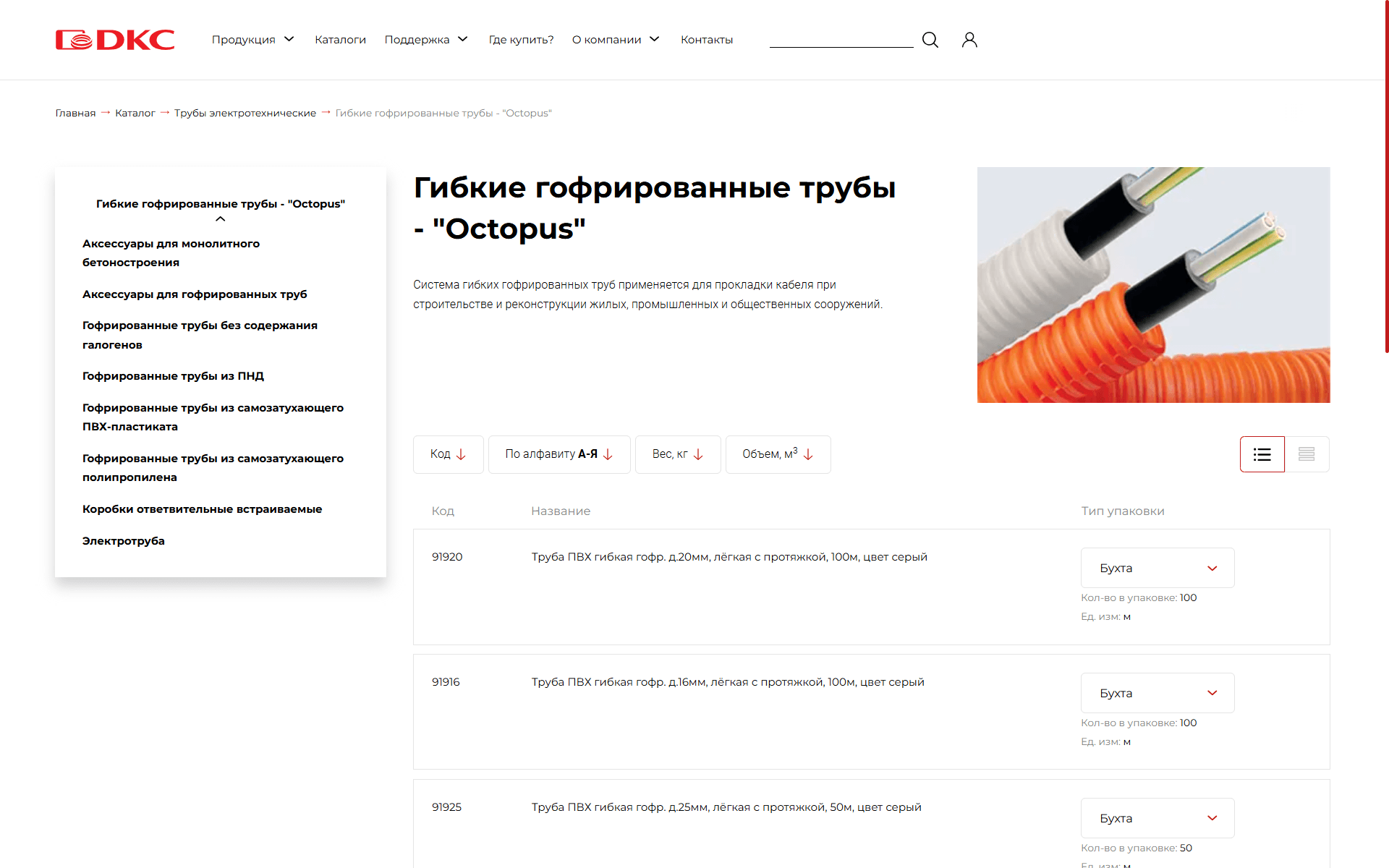Go to Главная breadcrumb
The image size is (1389, 868).
[x=75, y=113]
